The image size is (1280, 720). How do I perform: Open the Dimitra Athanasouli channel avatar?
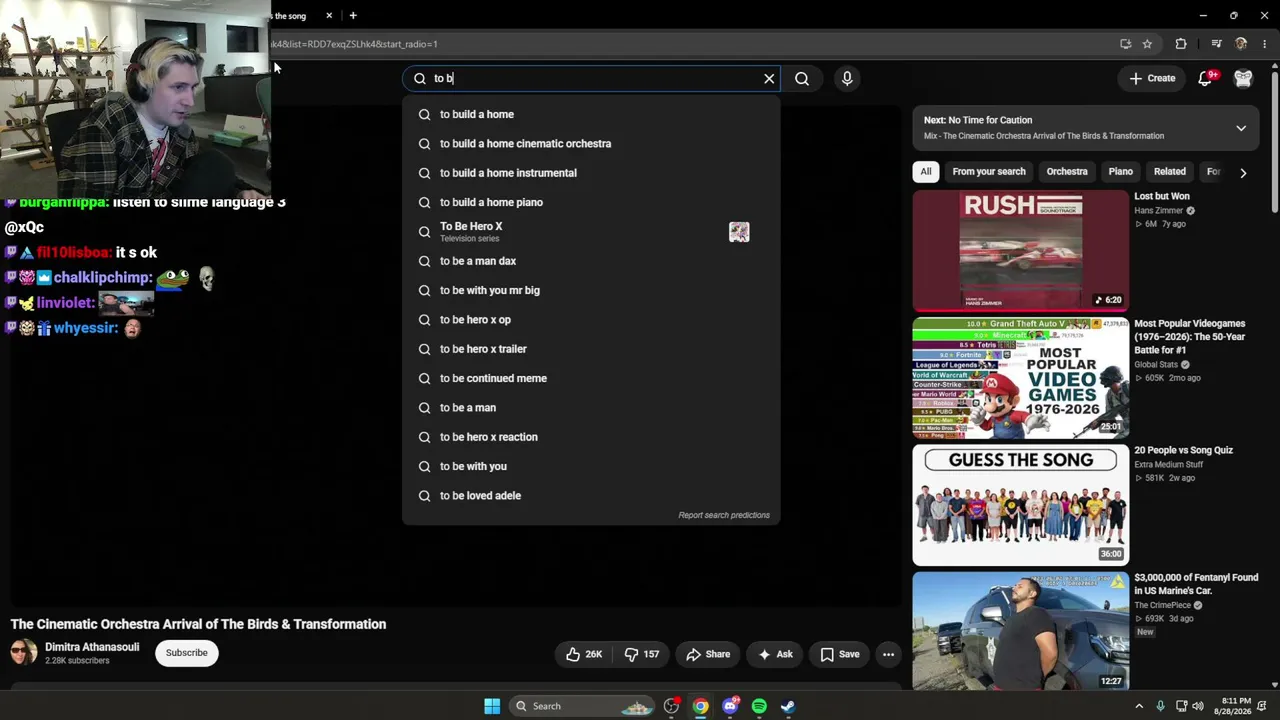(x=24, y=653)
